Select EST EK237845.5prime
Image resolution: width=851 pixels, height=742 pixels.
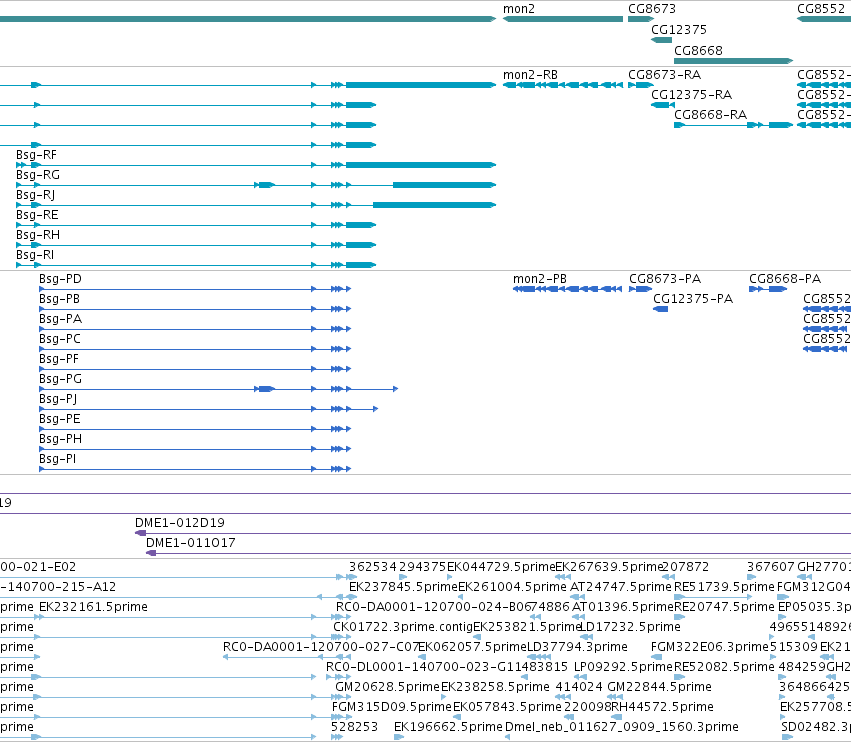click(403, 587)
